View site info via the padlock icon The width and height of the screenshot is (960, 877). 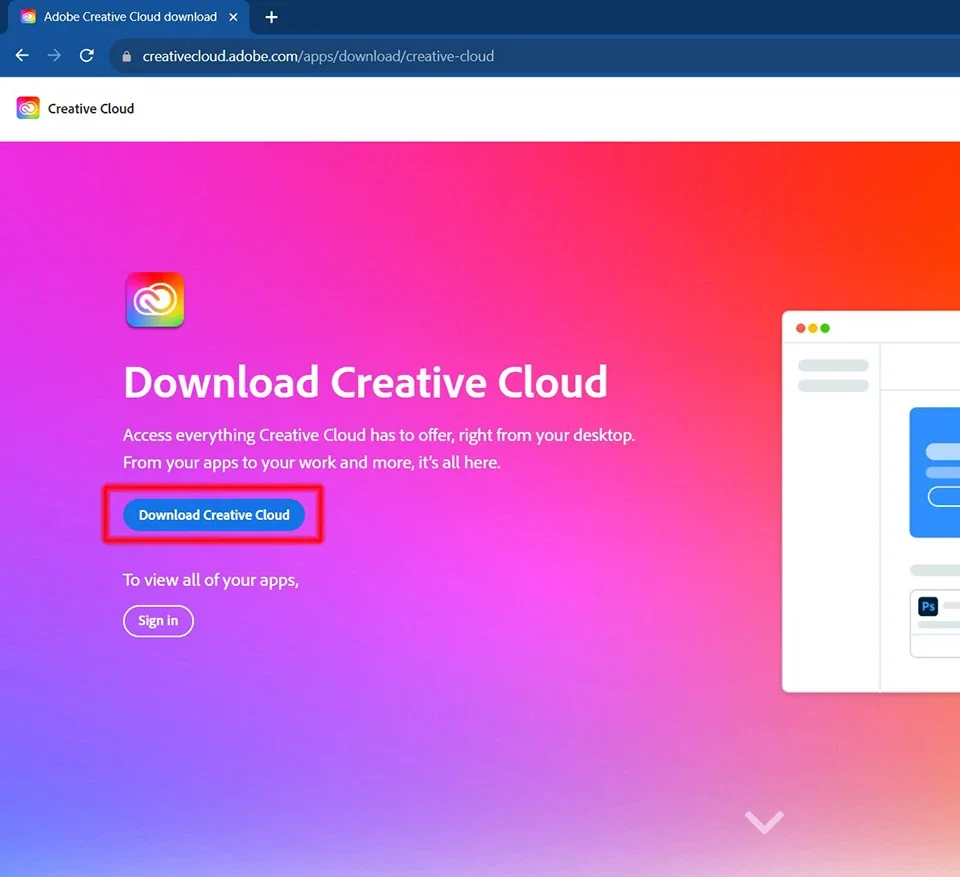coord(126,57)
